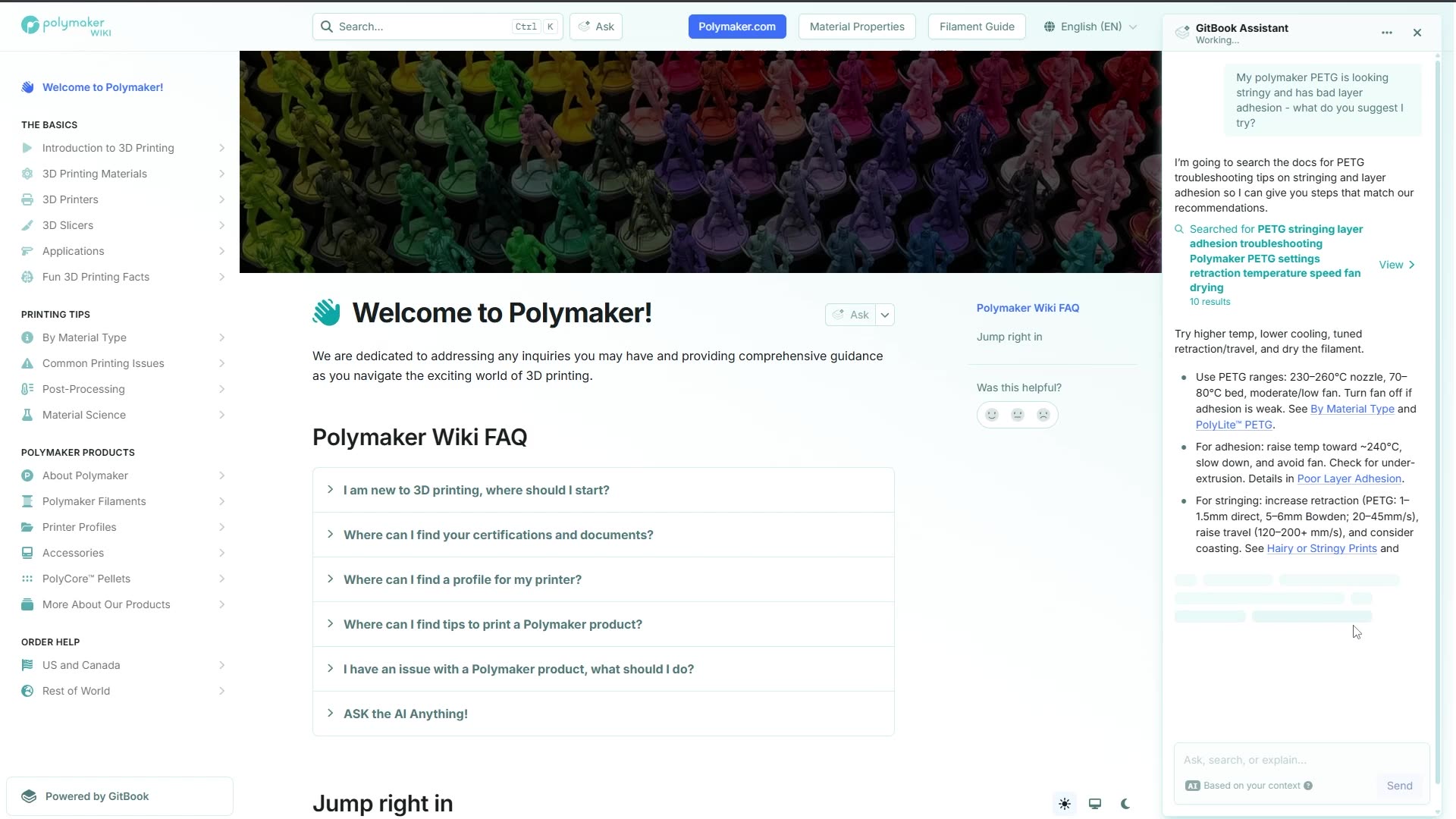Enable system theme with the monitor icon
The height and width of the screenshot is (819, 1456).
1094,803
